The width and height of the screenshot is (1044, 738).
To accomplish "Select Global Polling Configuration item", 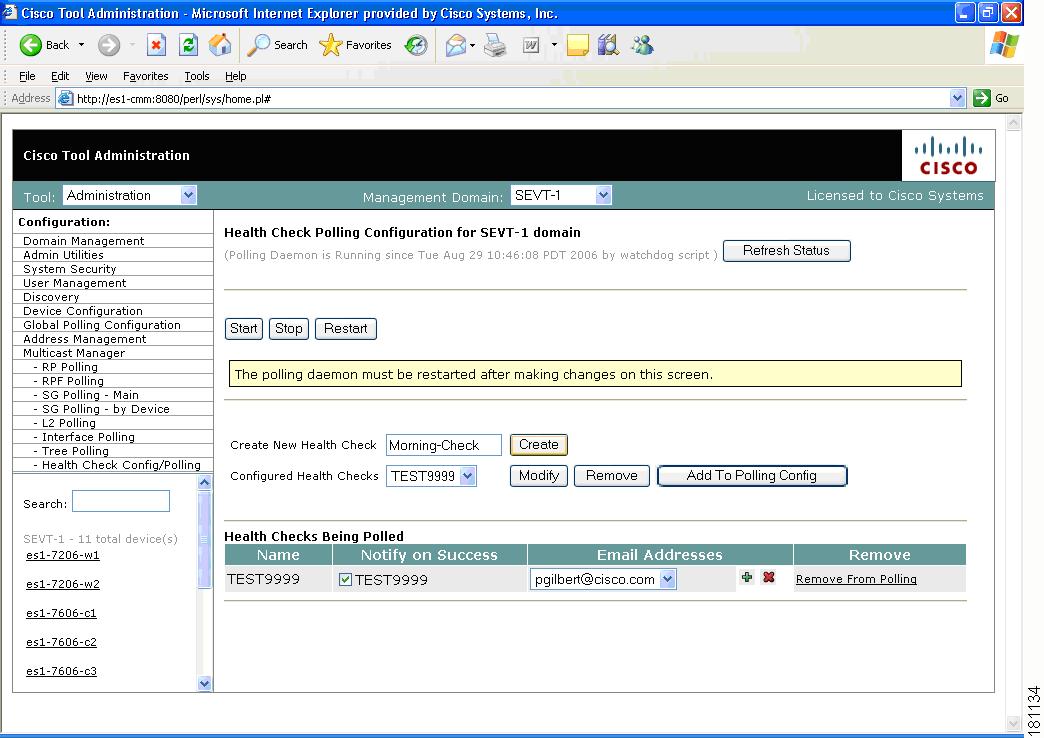I will click(x=101, y=325).
